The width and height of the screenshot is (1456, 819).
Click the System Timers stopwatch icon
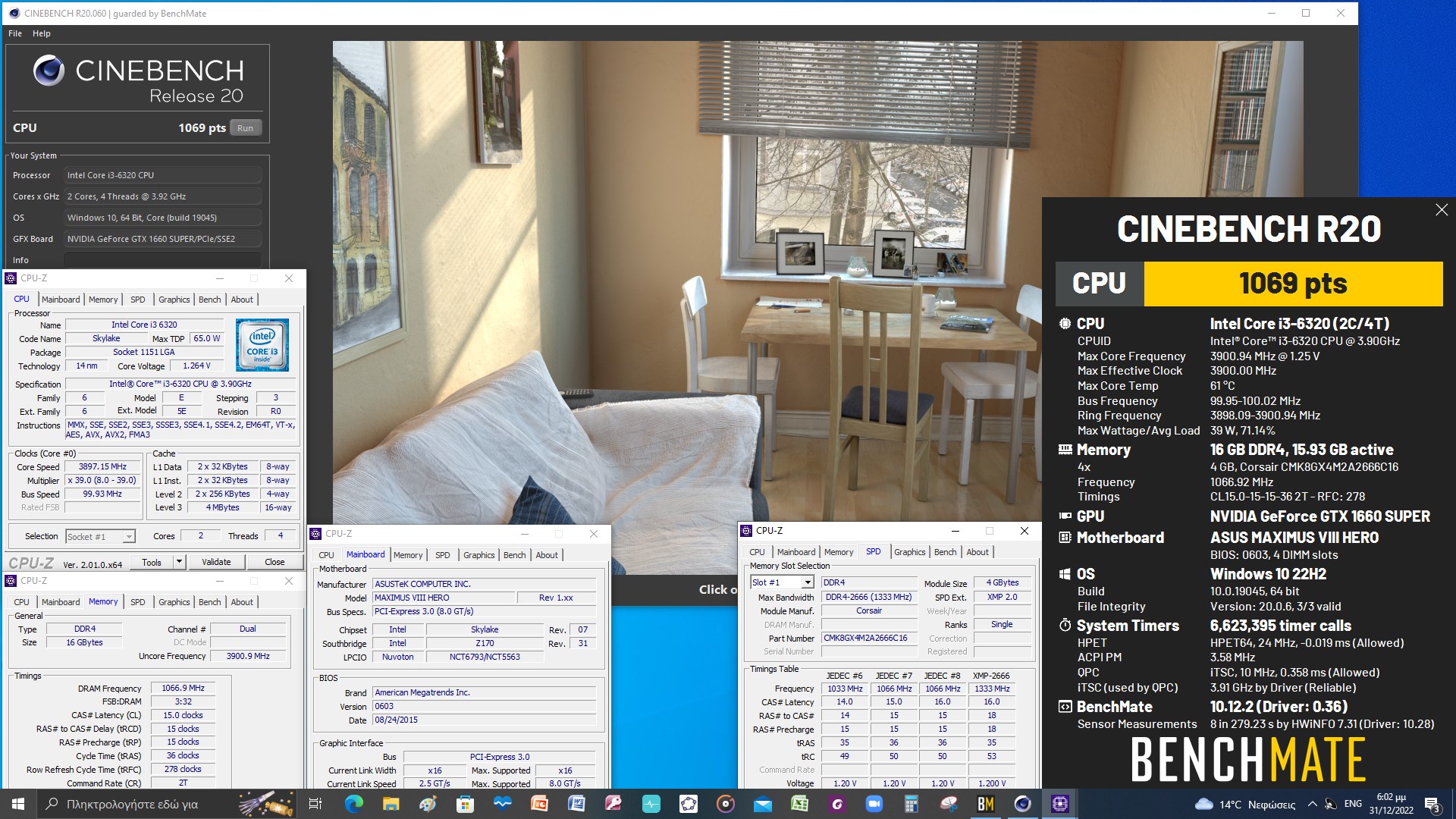[x=1065, y=626]
